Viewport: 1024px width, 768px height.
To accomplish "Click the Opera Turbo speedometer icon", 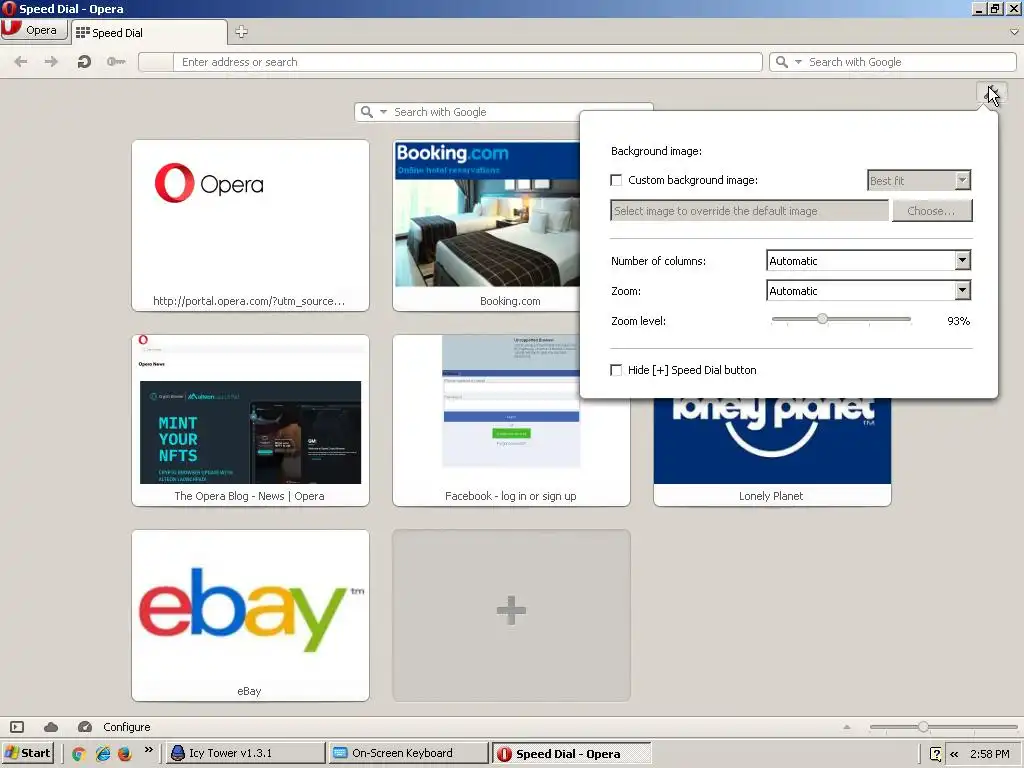I will coord(85,727).
